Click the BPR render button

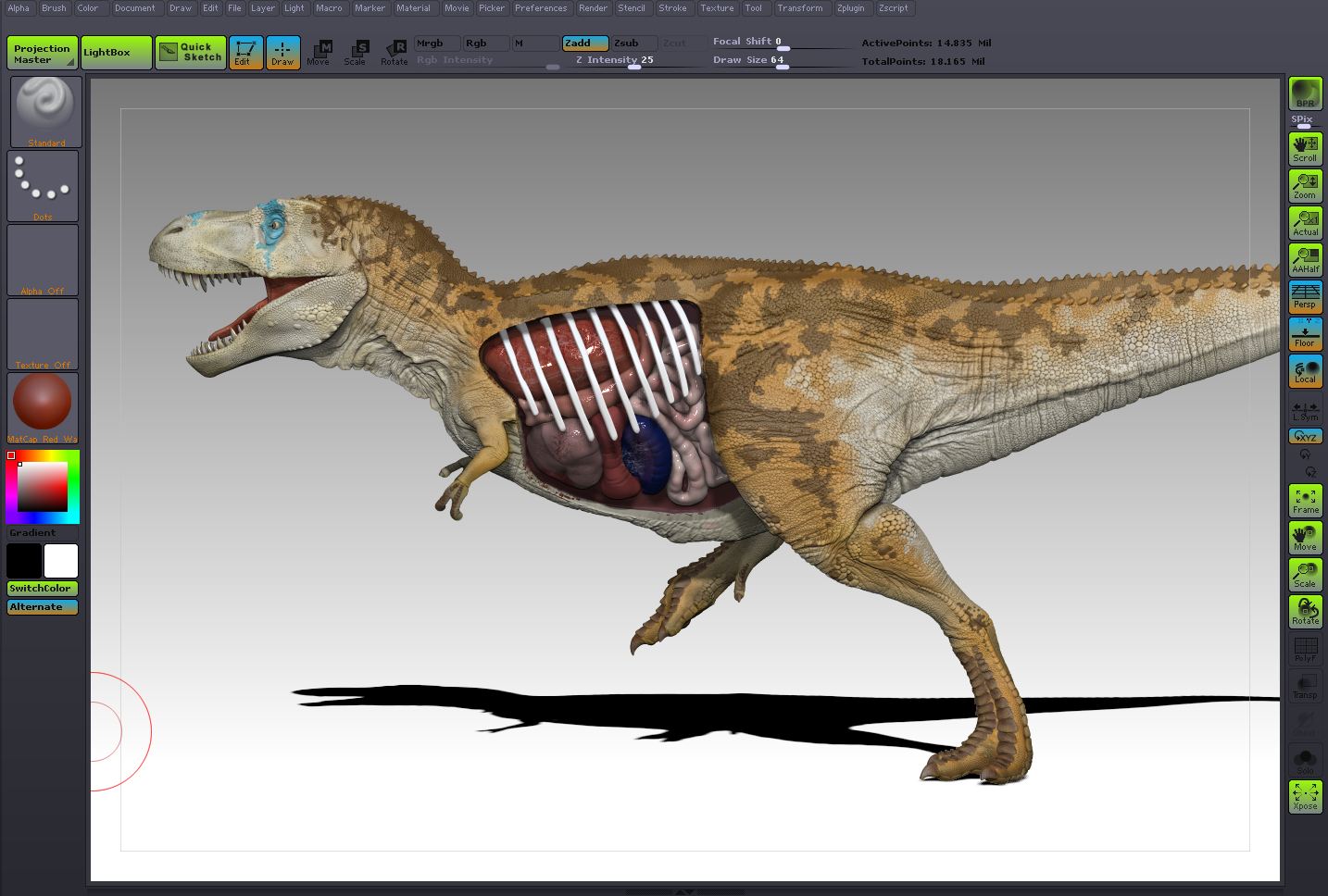(1305, 93)
